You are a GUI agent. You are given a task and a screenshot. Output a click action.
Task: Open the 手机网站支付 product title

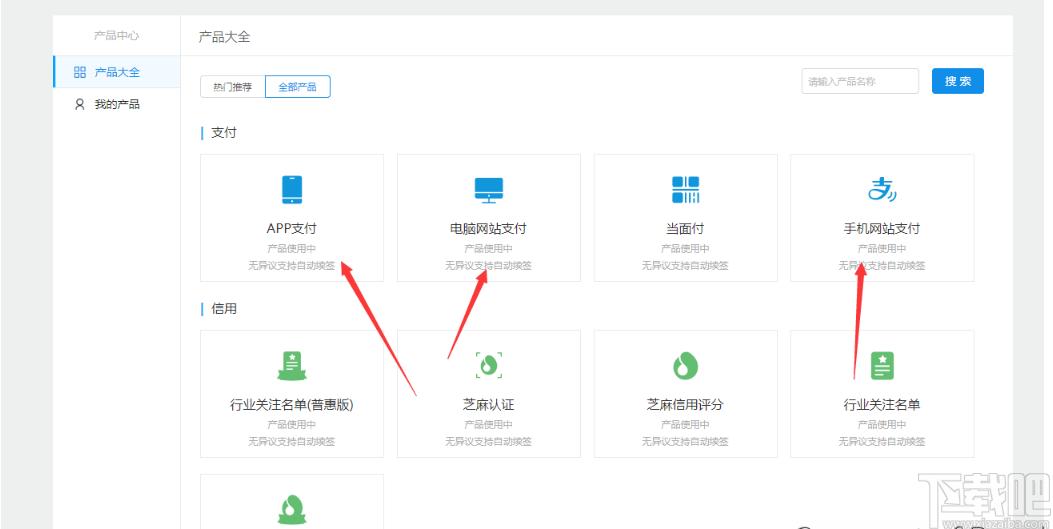point(882,228)
